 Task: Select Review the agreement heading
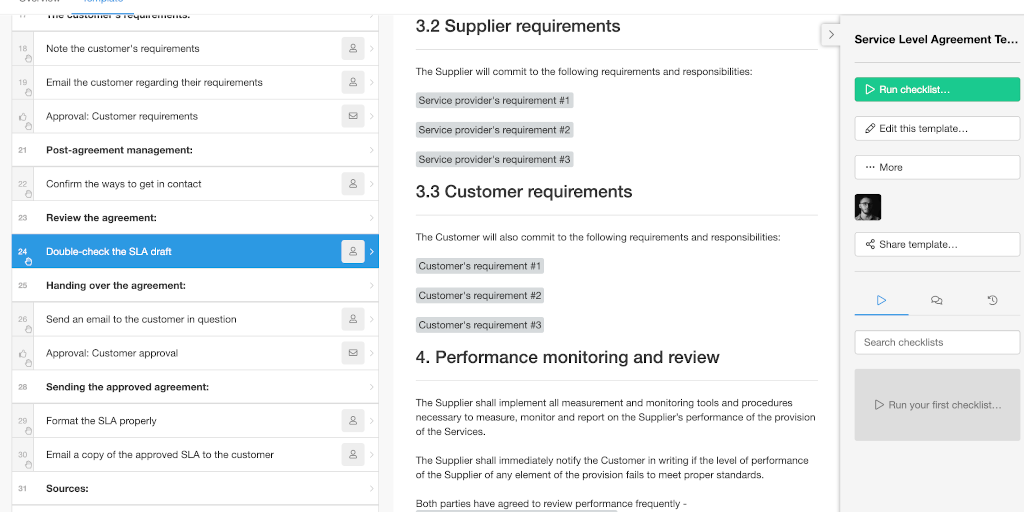pos(195,217)
